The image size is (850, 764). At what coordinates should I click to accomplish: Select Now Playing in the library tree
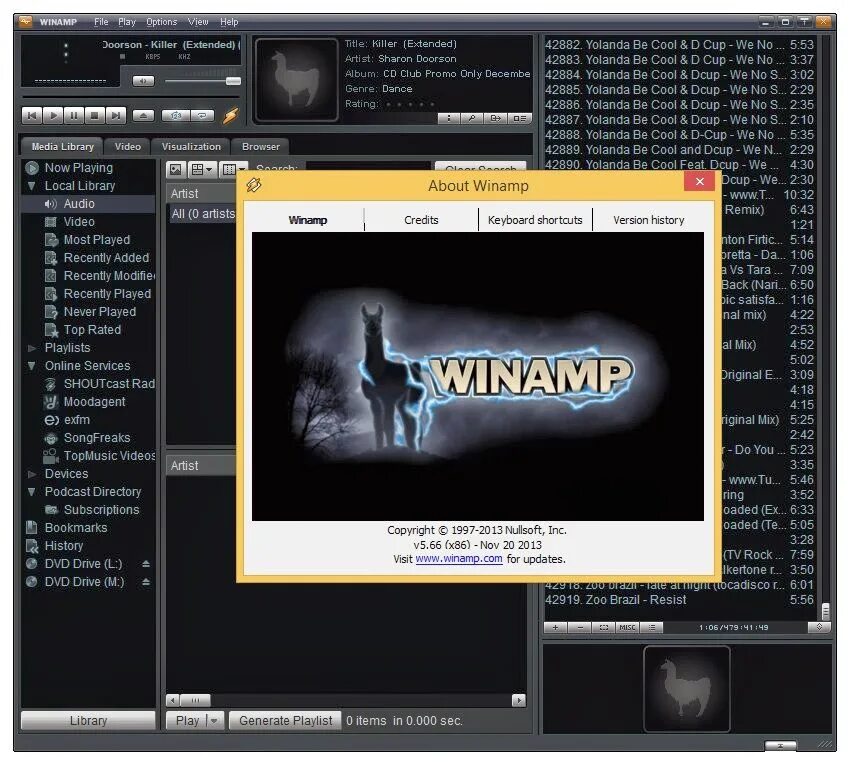[x=79, y=168]
